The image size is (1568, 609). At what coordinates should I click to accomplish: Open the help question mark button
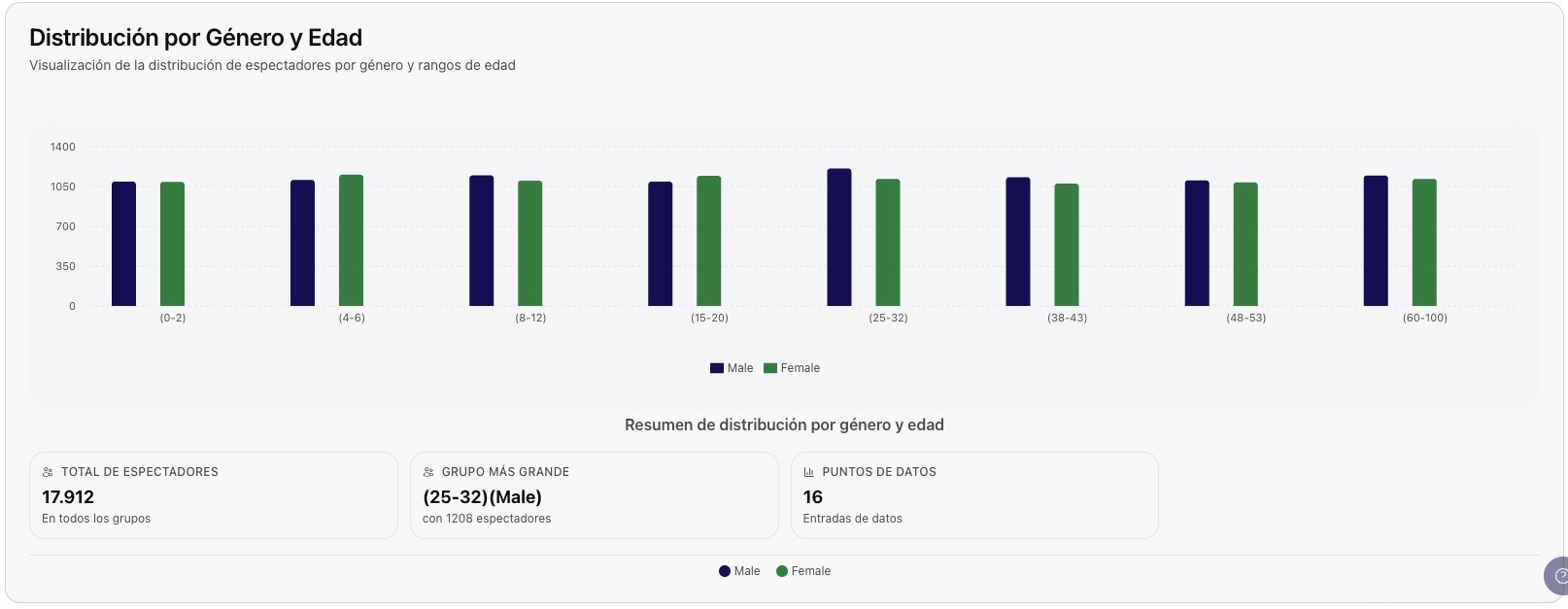point(1557,576)
